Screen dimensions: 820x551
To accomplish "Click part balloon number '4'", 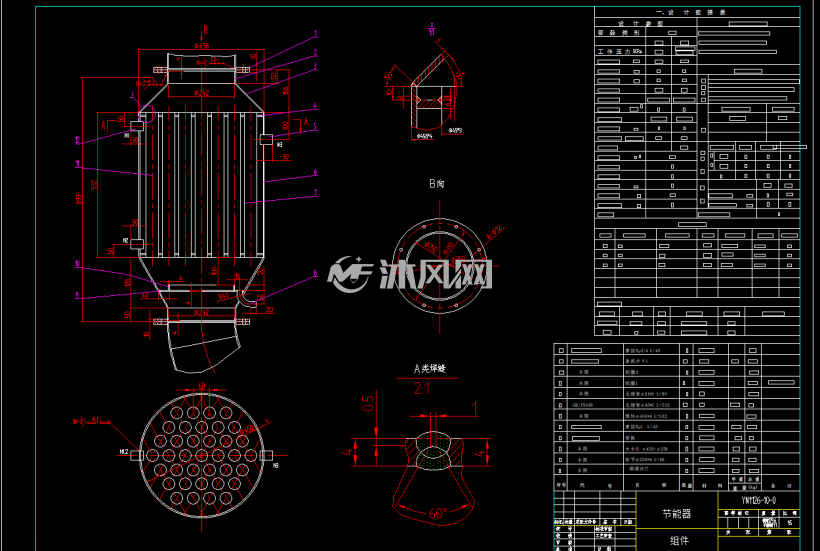I will pos(315,106).
